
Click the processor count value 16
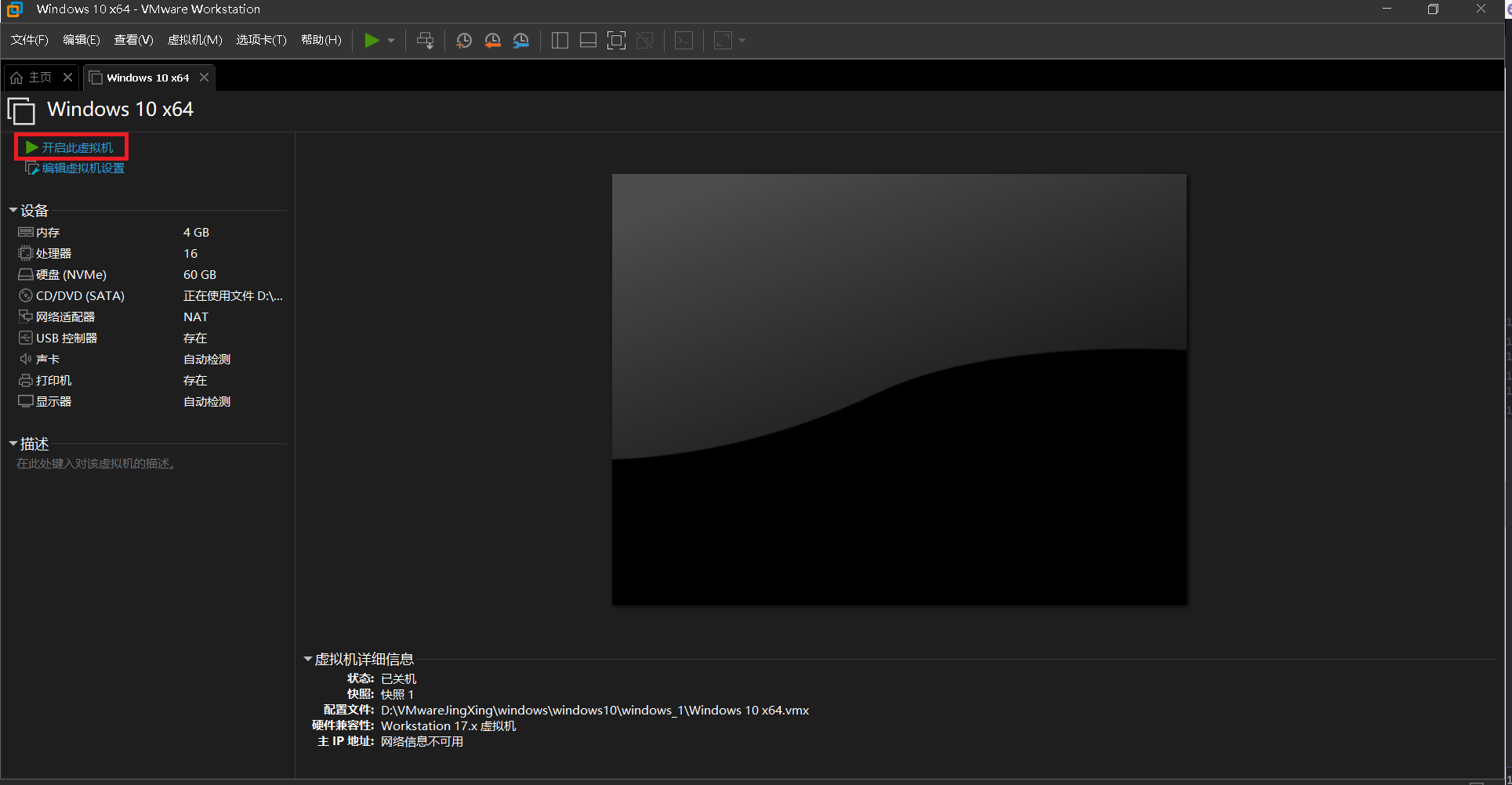coord(190,254)
